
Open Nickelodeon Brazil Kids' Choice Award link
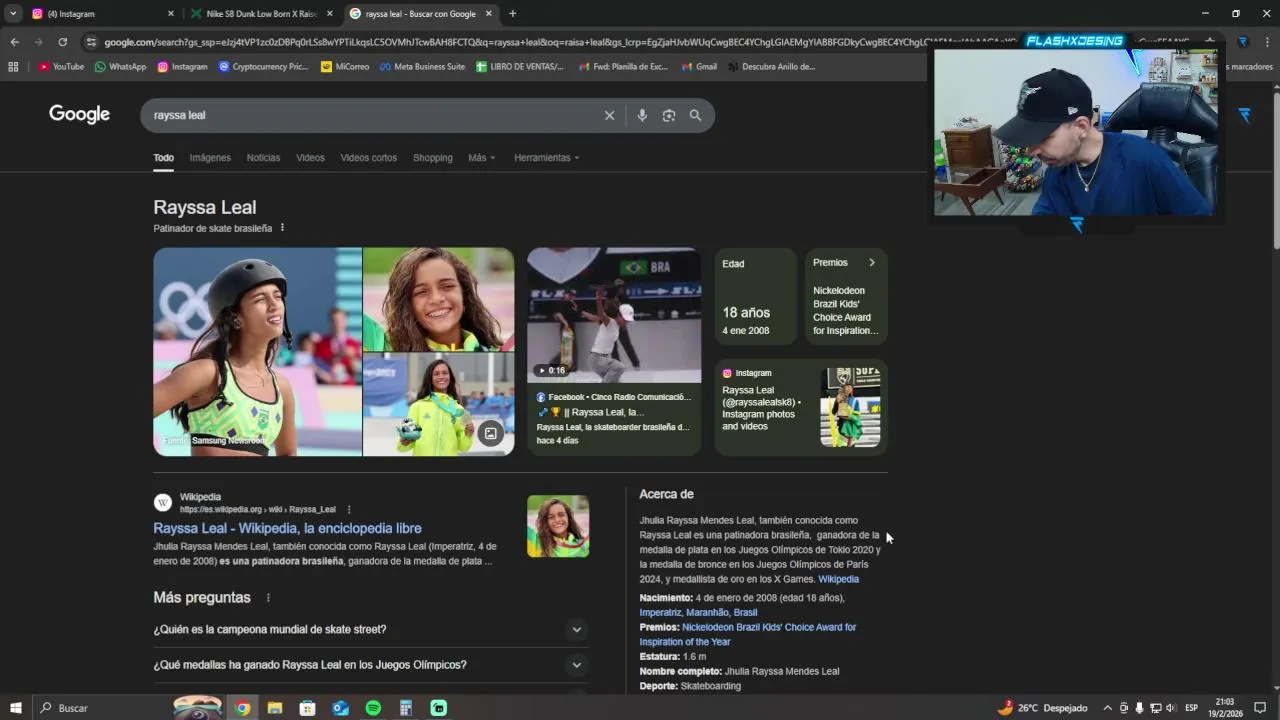coord(748,634)
